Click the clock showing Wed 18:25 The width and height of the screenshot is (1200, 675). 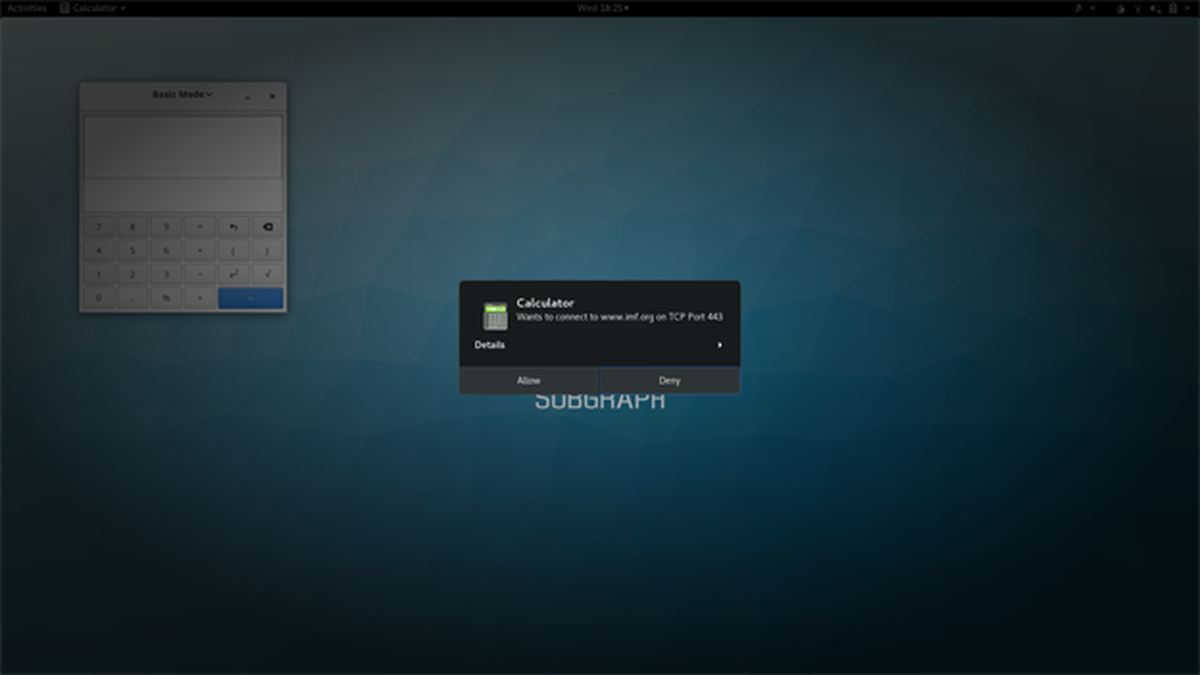click(603, 8)
